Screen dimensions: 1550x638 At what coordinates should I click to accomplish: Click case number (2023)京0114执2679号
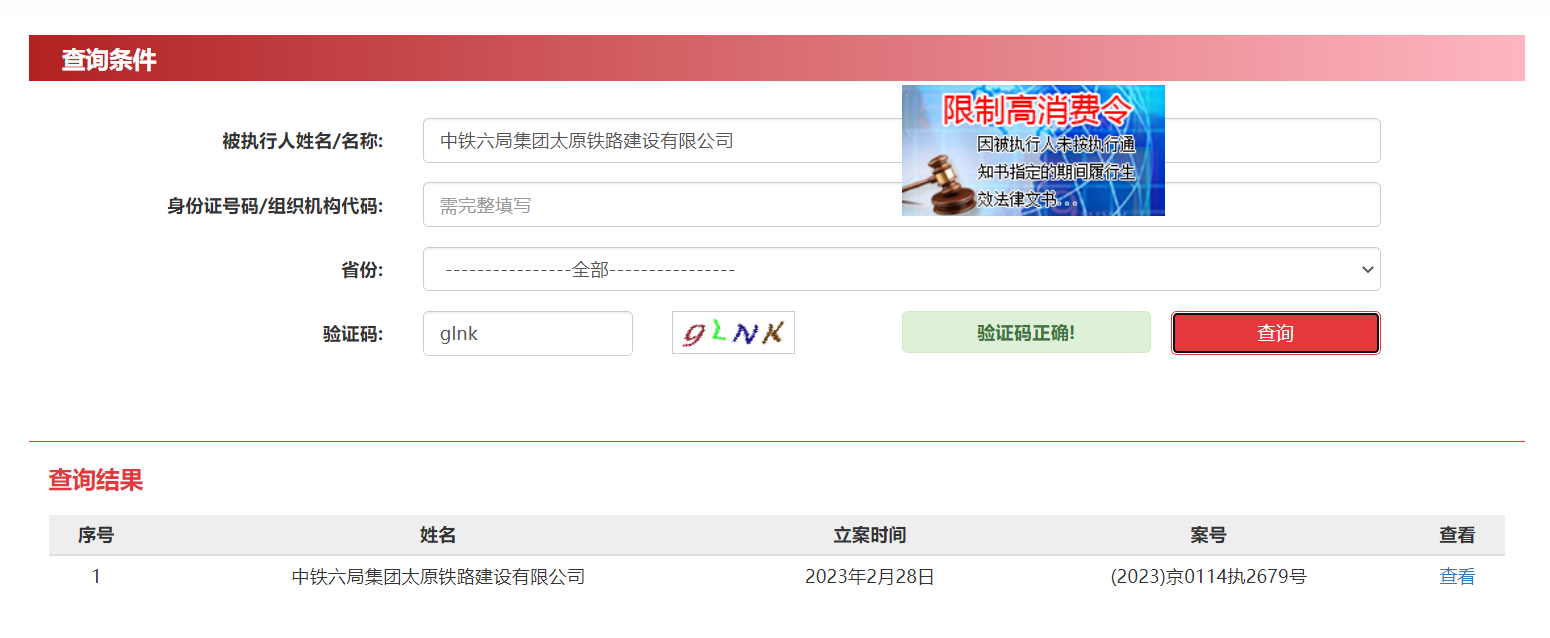[x=1208, y=577]
